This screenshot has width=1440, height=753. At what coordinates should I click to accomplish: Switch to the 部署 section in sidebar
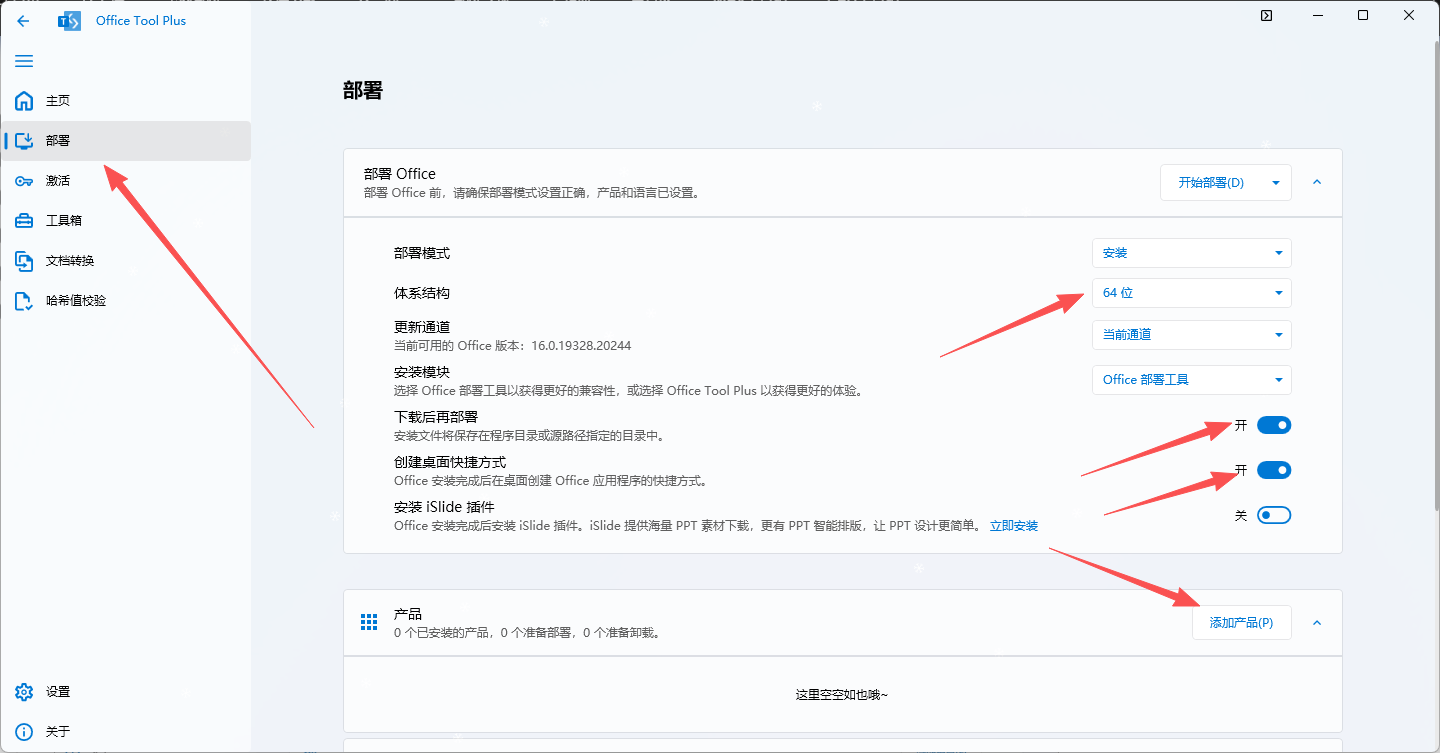[x=23, y=140]
